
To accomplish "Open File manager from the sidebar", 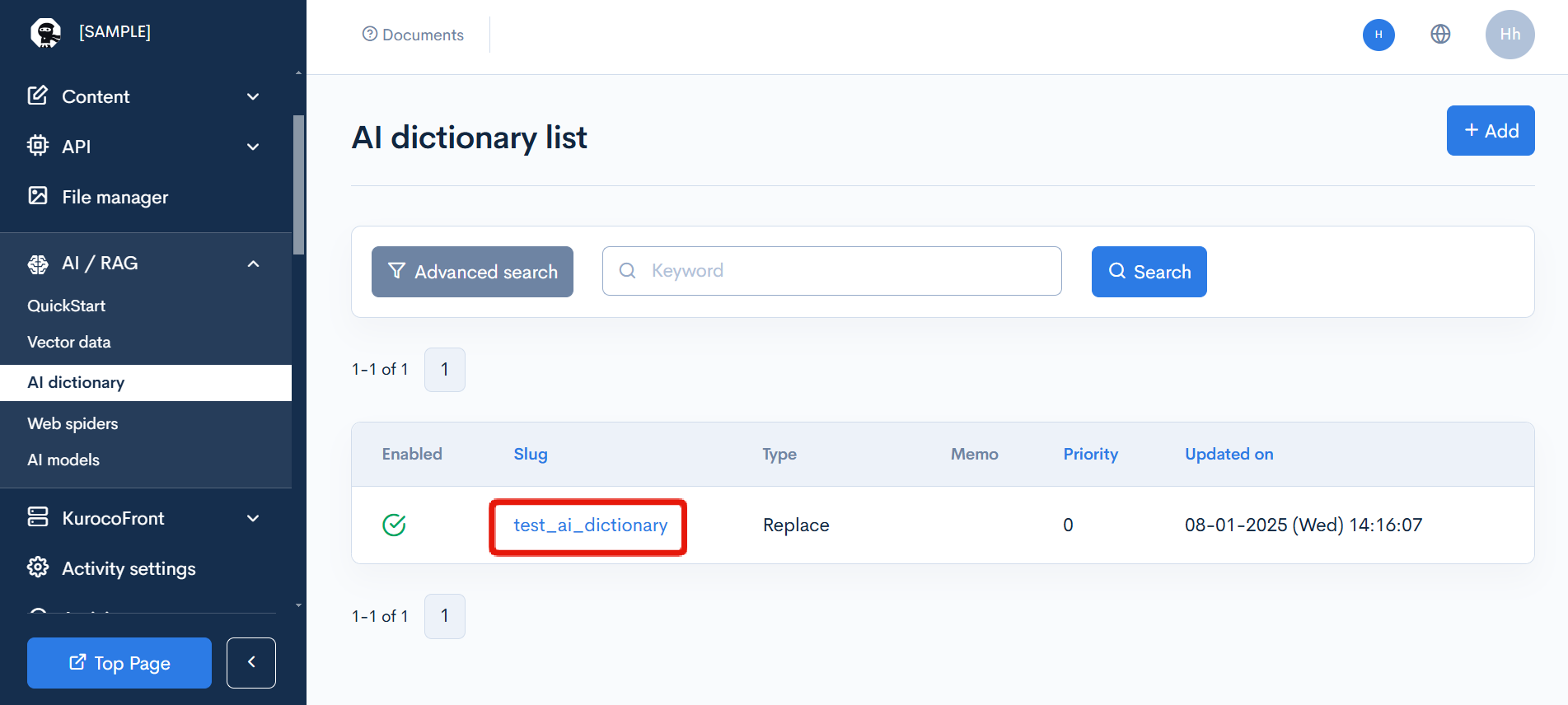I will [115, 197].
